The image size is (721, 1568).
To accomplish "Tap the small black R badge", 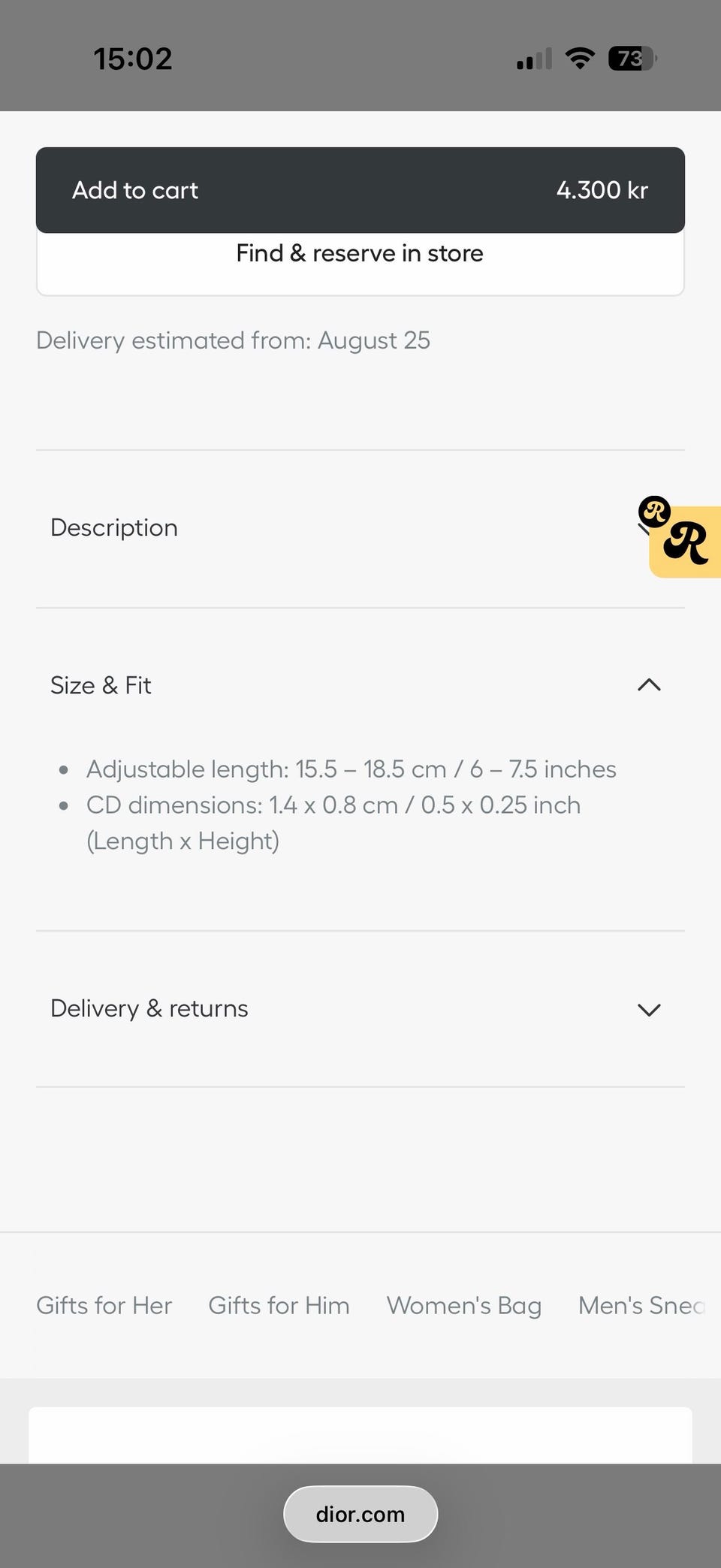I will [654, 512].
